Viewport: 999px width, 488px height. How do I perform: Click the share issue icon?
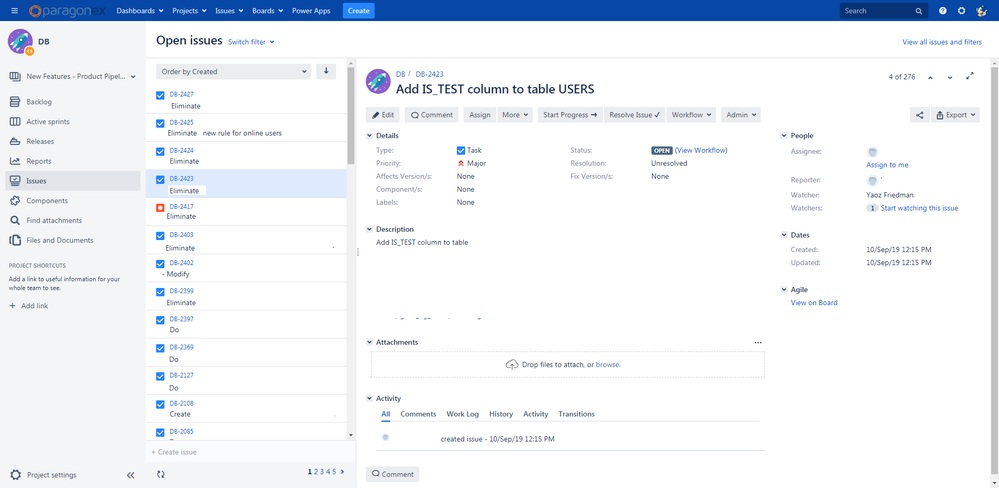pyautogui.click(x=919, y=115)
